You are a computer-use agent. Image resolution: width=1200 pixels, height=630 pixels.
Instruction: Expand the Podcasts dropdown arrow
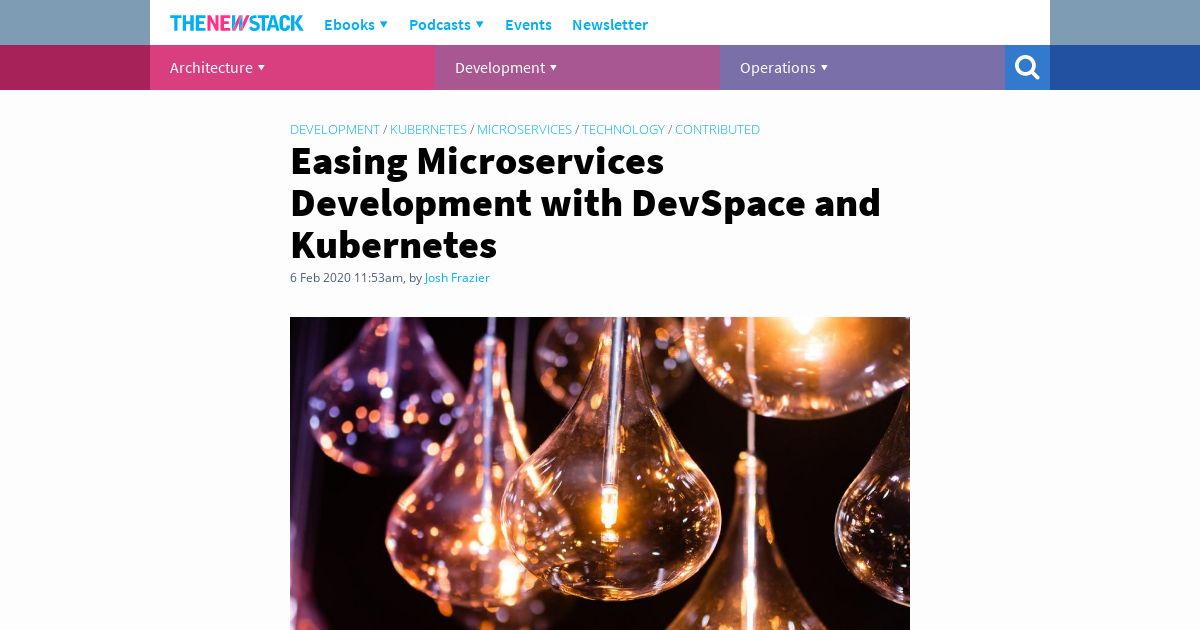pos(479,24)
